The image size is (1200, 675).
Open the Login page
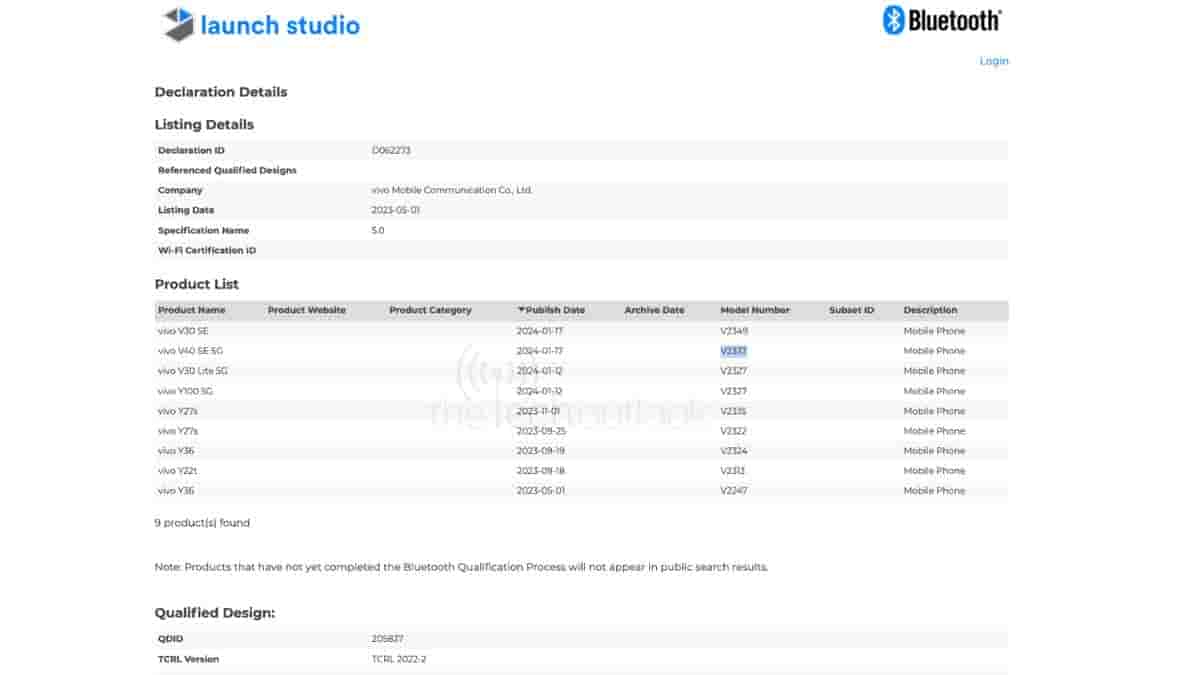click(x=993, y=61)
